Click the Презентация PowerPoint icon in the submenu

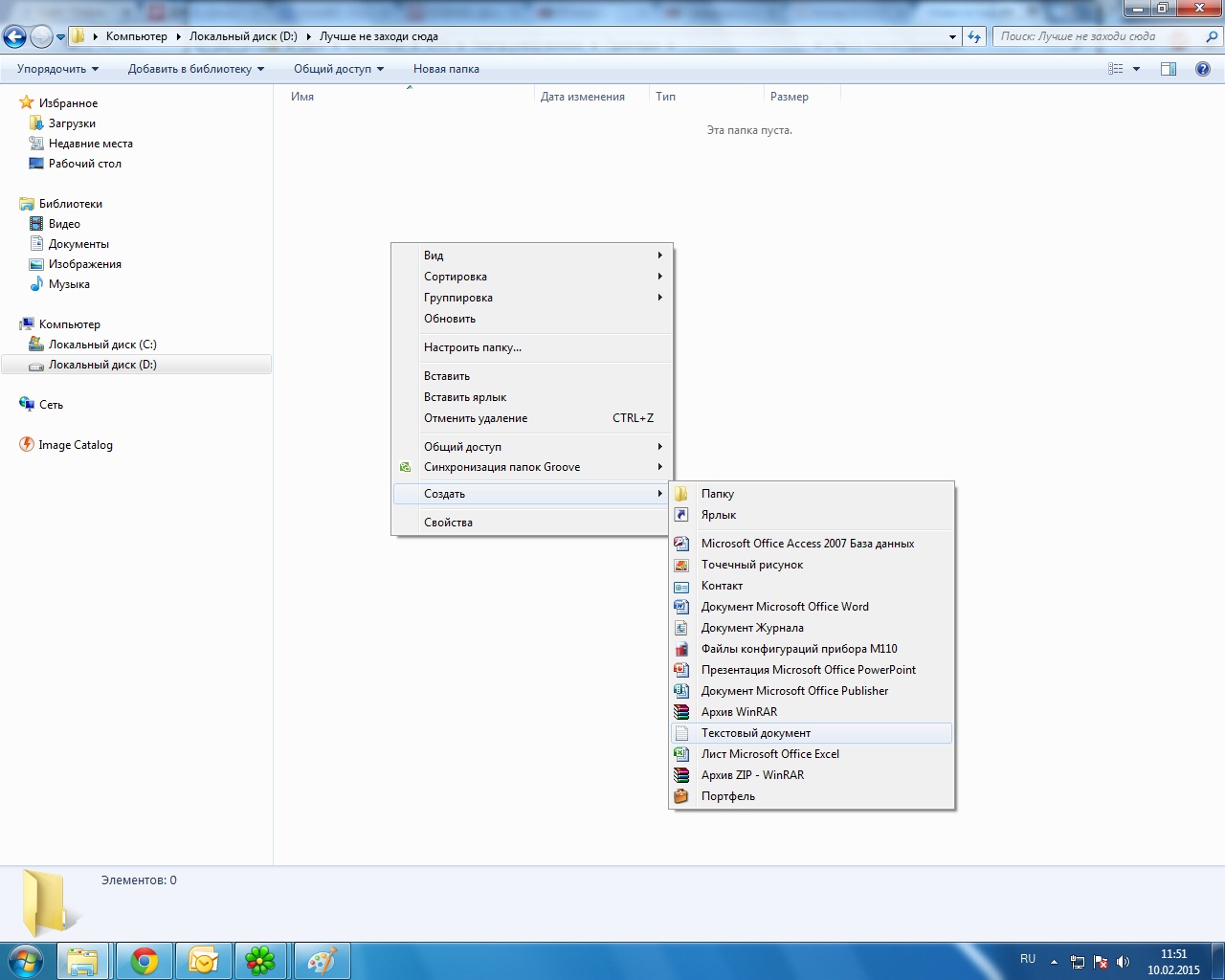click(681, 670)
